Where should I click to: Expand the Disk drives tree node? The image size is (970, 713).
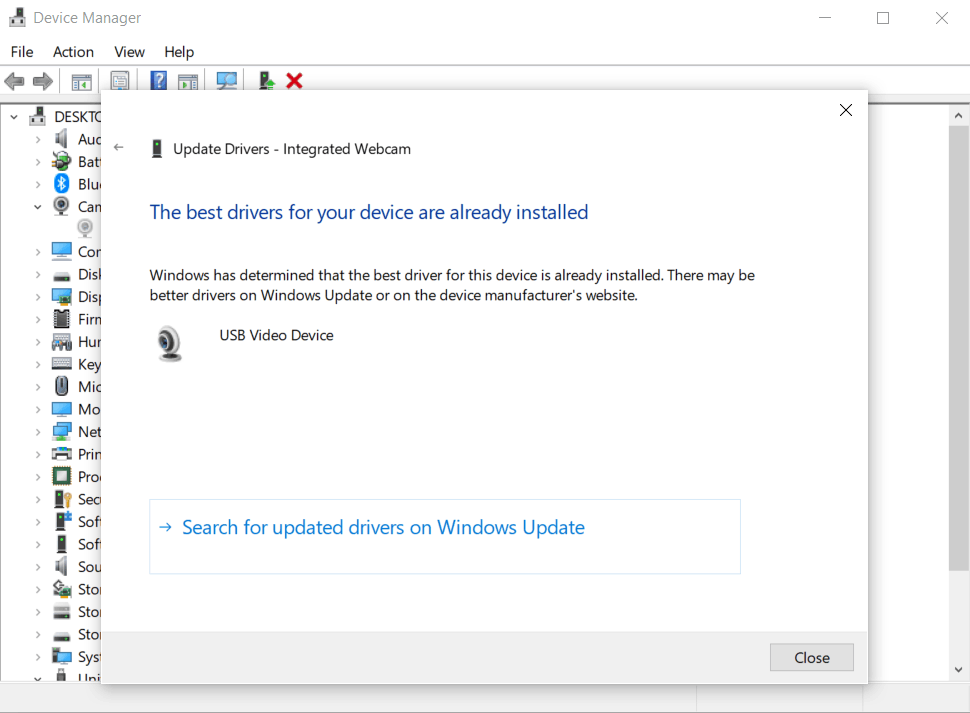(x=38, y=274)
